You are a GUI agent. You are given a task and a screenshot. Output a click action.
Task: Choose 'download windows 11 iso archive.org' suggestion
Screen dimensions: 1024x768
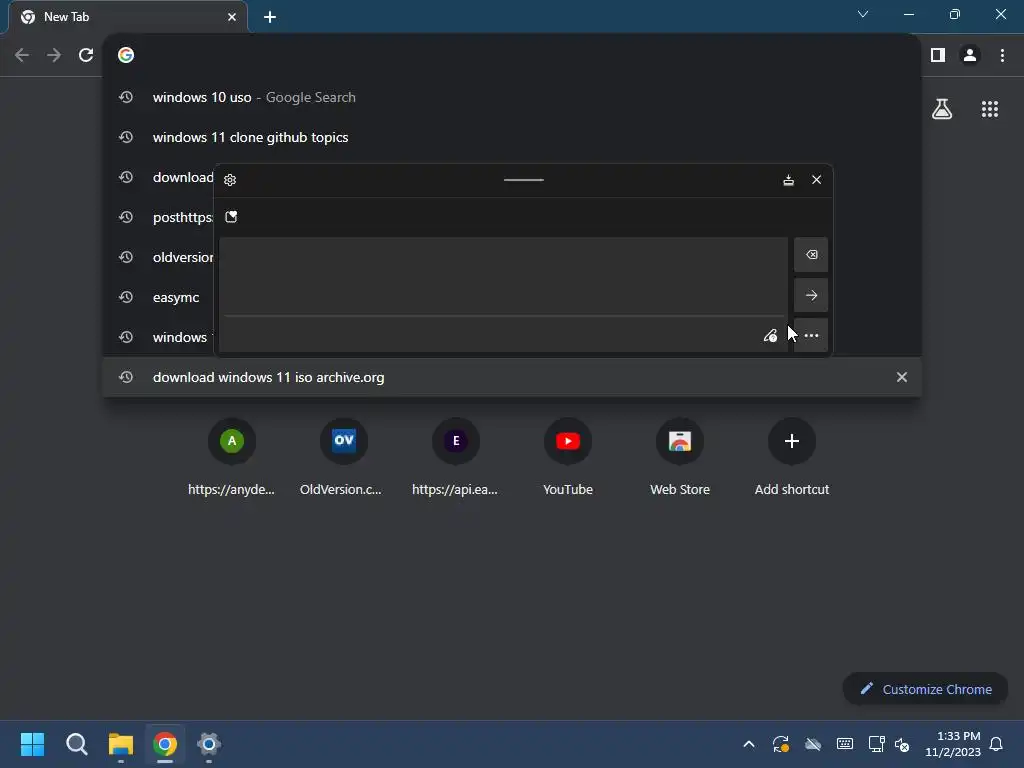(512, 377)
